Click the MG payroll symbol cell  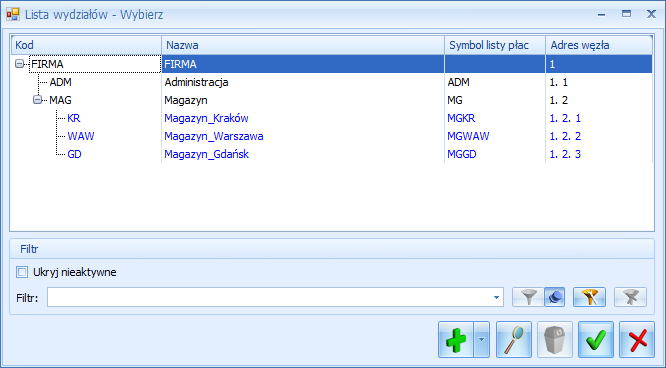495,100
